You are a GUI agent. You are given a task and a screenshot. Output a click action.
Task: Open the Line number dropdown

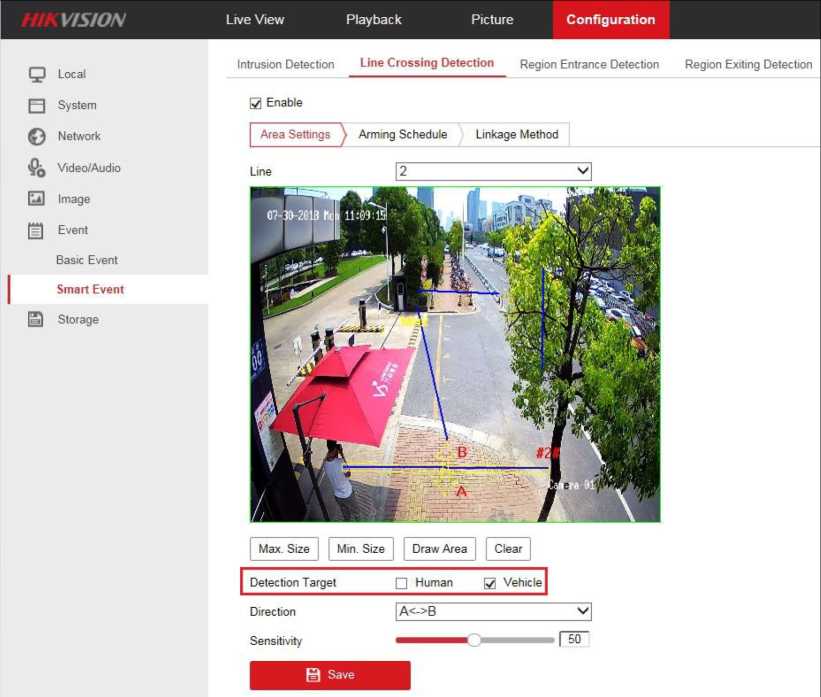point(493,172)
